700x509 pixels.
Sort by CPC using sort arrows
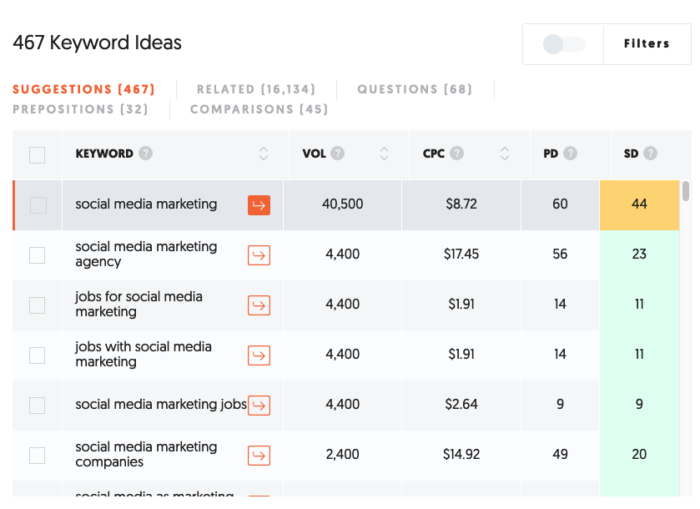505,154
